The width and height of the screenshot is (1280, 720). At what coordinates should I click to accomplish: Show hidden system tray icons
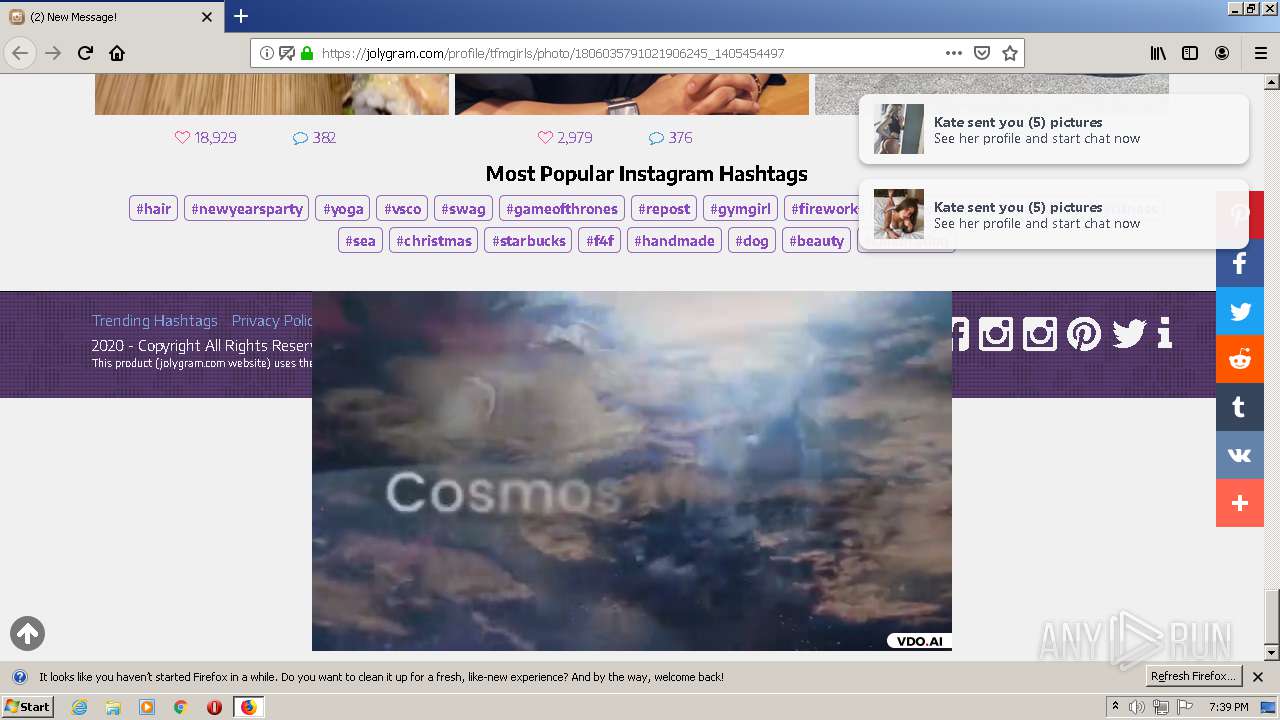(1115, 707)
